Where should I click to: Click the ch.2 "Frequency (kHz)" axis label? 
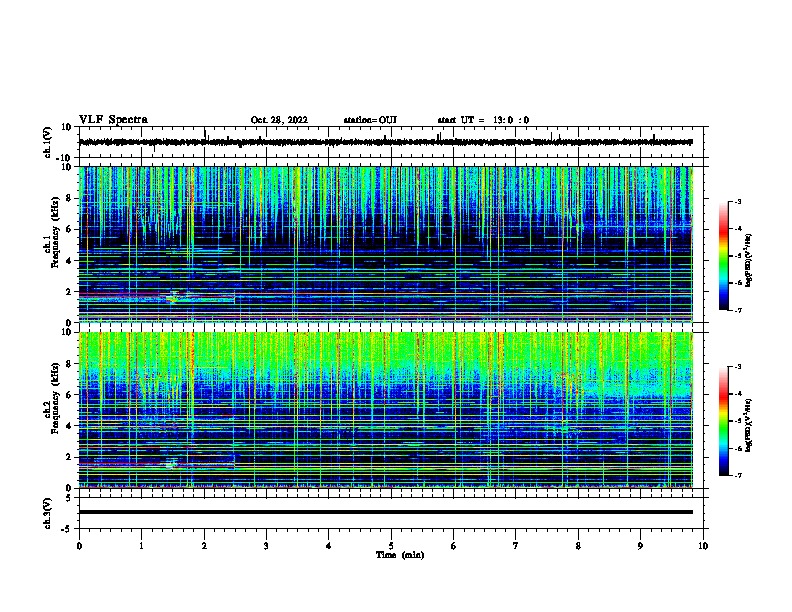pos(55,398)
